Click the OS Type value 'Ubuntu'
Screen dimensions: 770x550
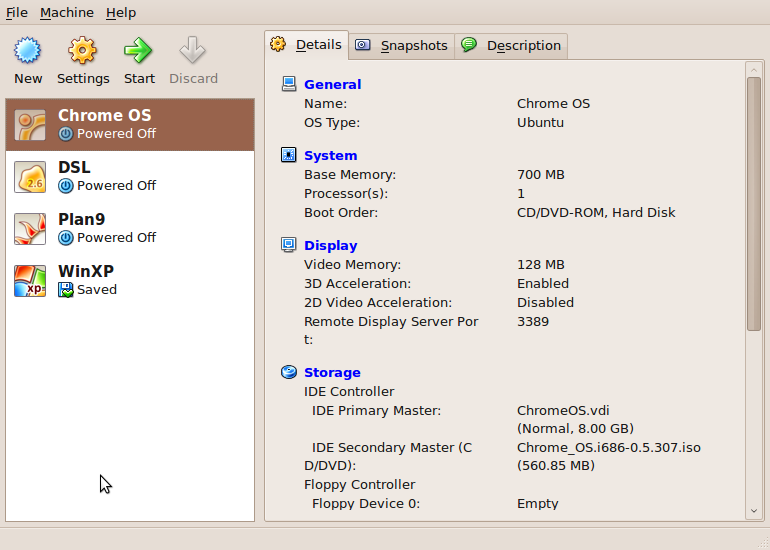click(x=540, y=123)
